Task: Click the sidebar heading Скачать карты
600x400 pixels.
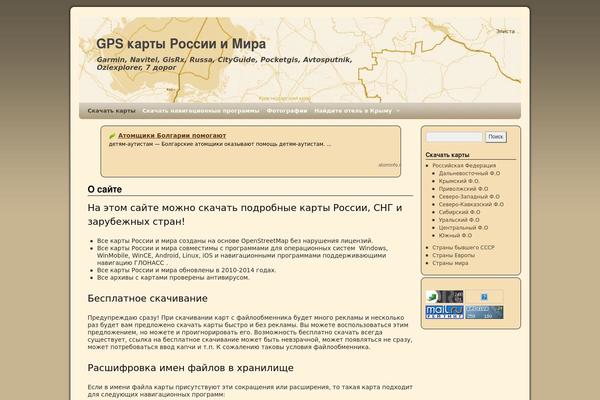Action: pyautogui.click(x=447, y=155)
